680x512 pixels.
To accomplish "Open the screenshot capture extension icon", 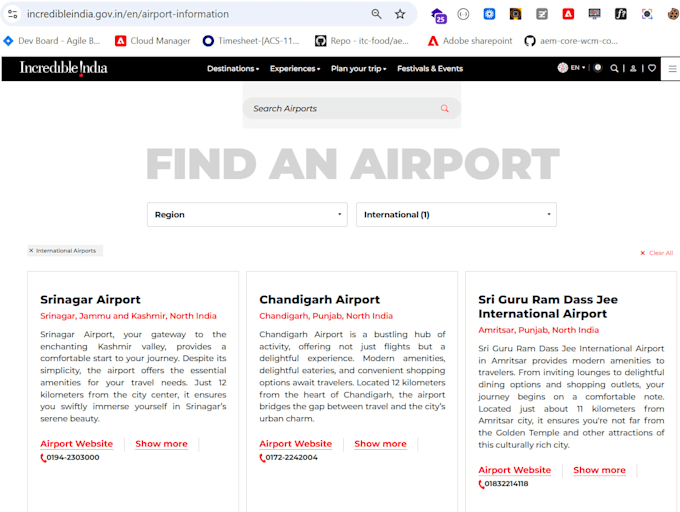I will point(647,14).
